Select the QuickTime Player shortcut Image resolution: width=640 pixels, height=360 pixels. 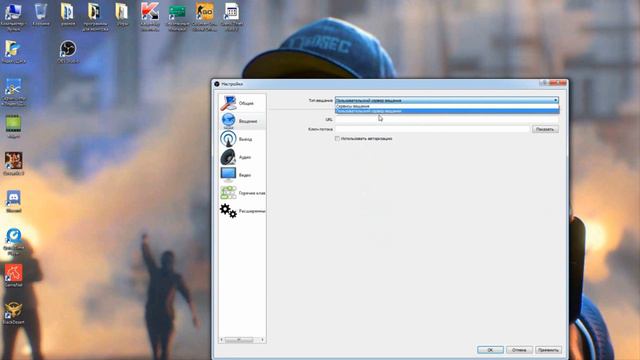pos(13,242)
